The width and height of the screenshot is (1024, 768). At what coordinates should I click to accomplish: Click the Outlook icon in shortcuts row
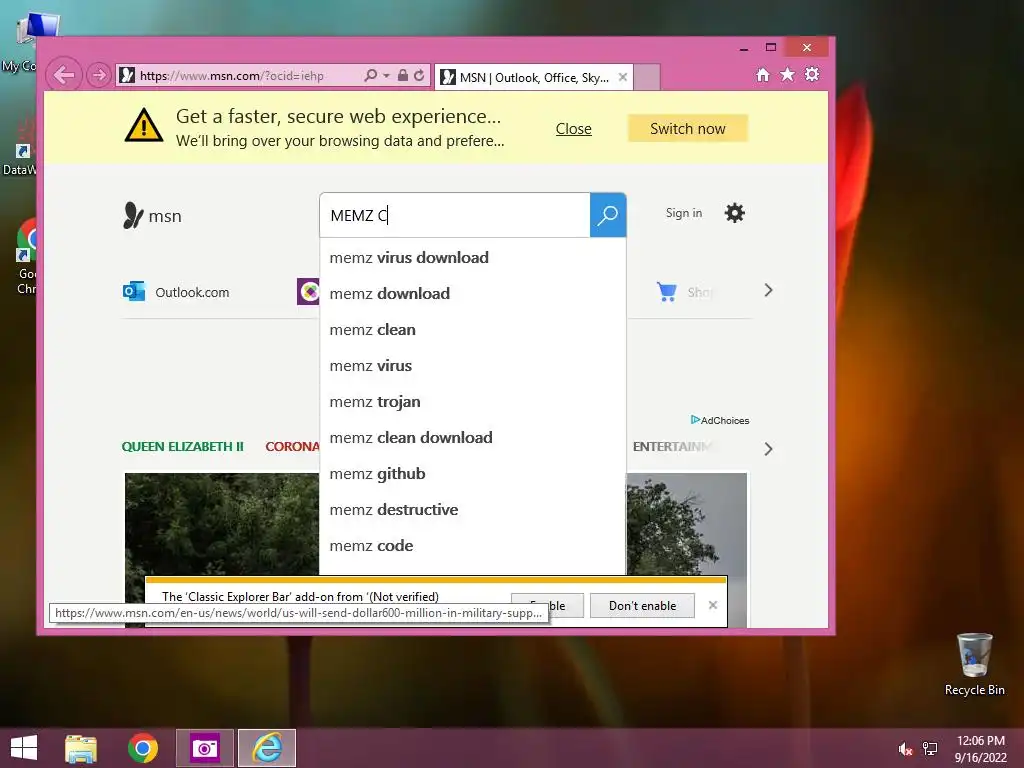pyautogui.click(x=134, y=291)
